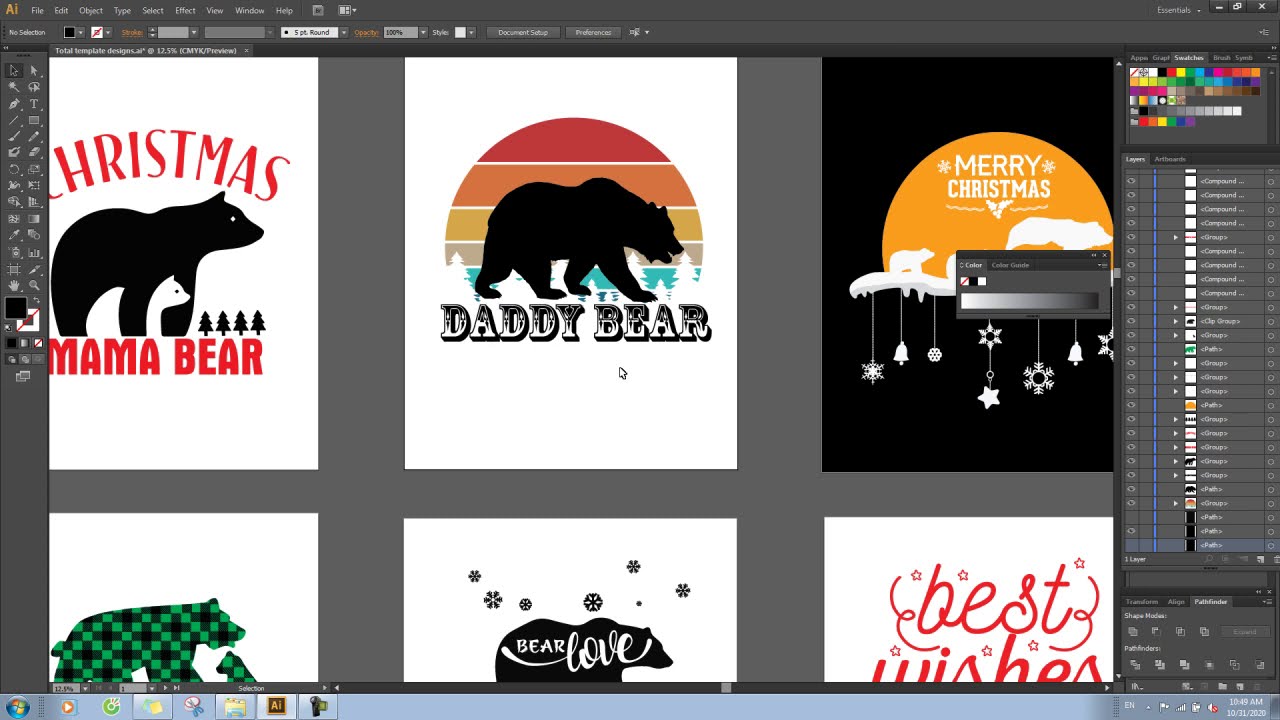The image size is (1280, 720).
Task: Open the Fill color dropdown in control bar
Action: [80, 32]
